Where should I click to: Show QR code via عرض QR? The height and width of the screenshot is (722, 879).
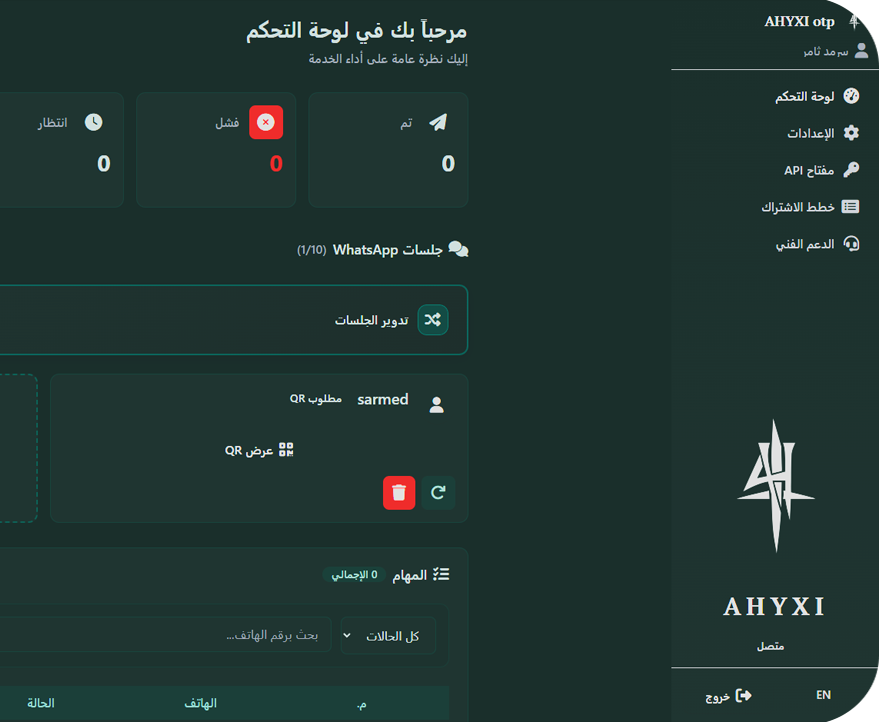(259, 450)
